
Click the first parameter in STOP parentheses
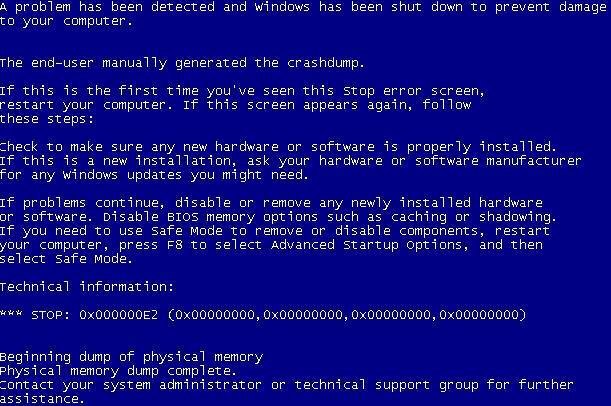pyautogui.click(x=215, y=314)
